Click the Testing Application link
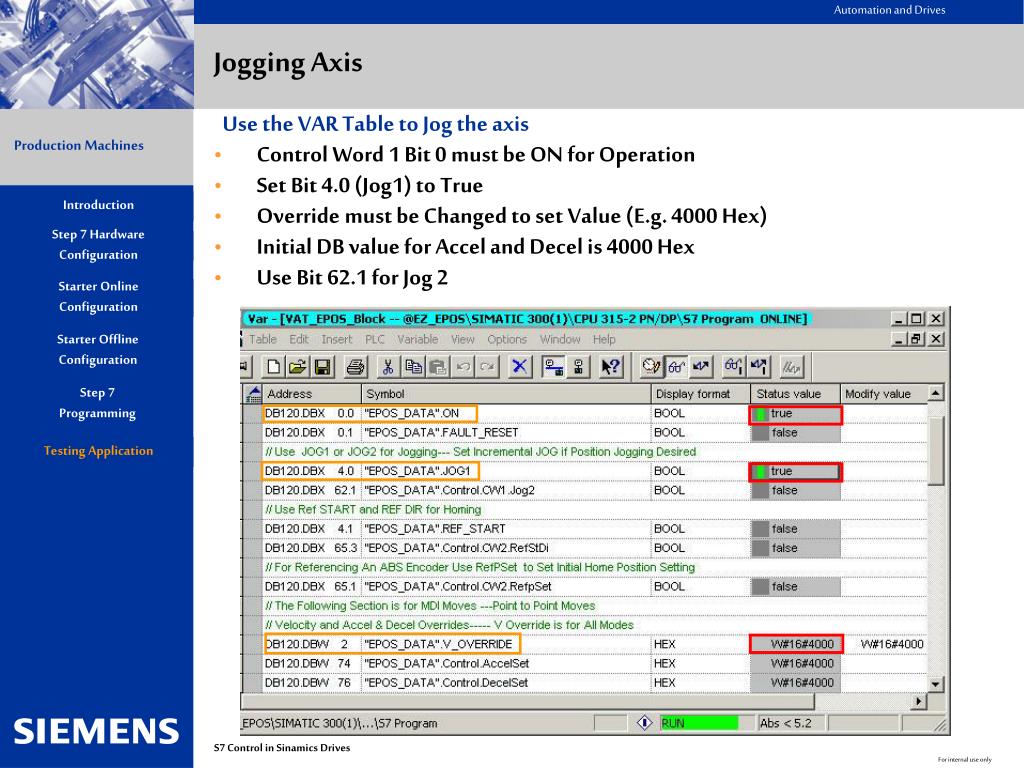The image size is (1024, 768). pos(98,451)
